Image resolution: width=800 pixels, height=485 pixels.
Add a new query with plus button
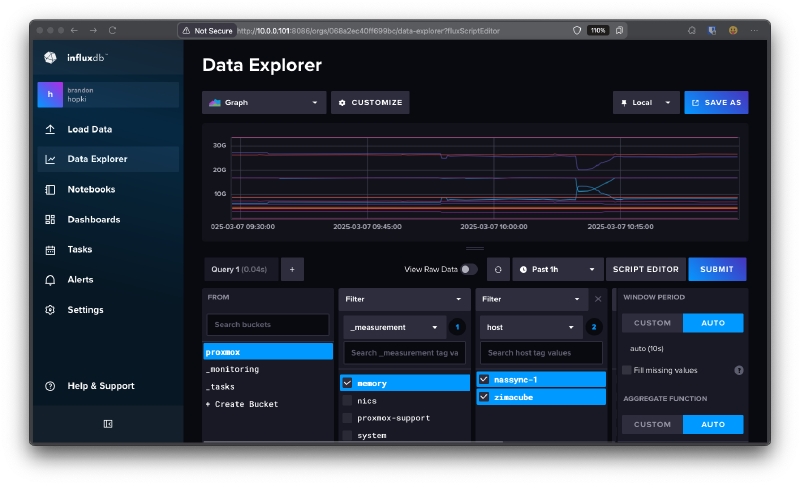click(x=293, y=269)
